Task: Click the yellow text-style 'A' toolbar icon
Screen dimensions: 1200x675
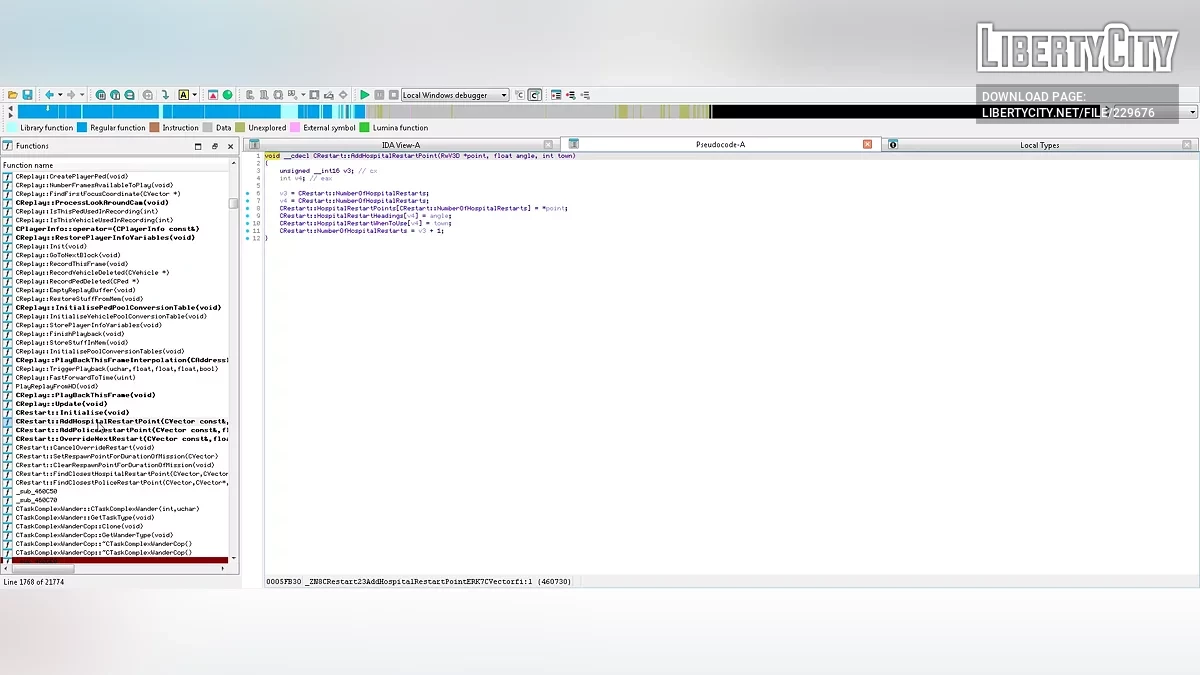Action: (x=183, y=95)
